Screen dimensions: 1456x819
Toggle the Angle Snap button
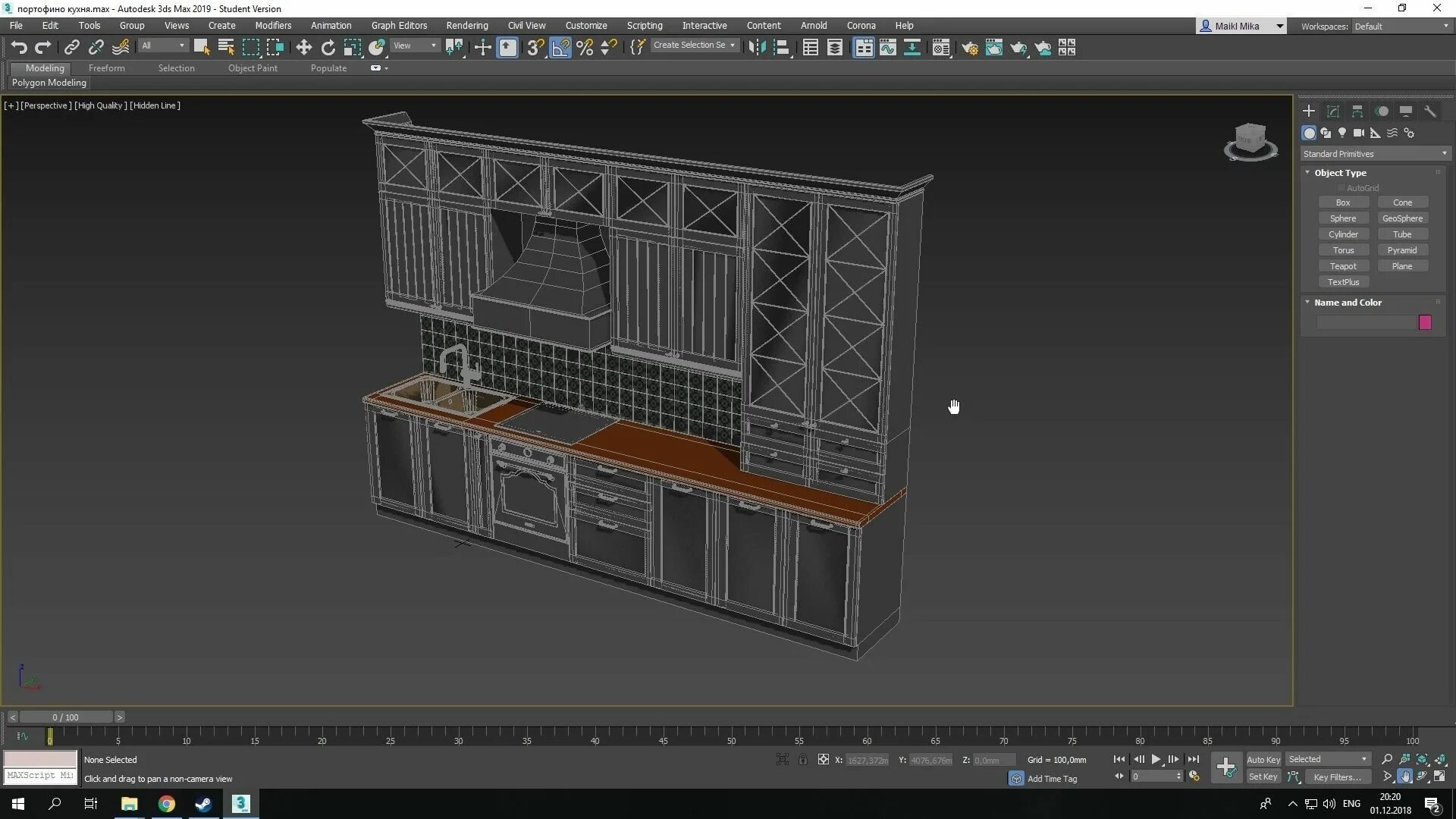[560, 48]
